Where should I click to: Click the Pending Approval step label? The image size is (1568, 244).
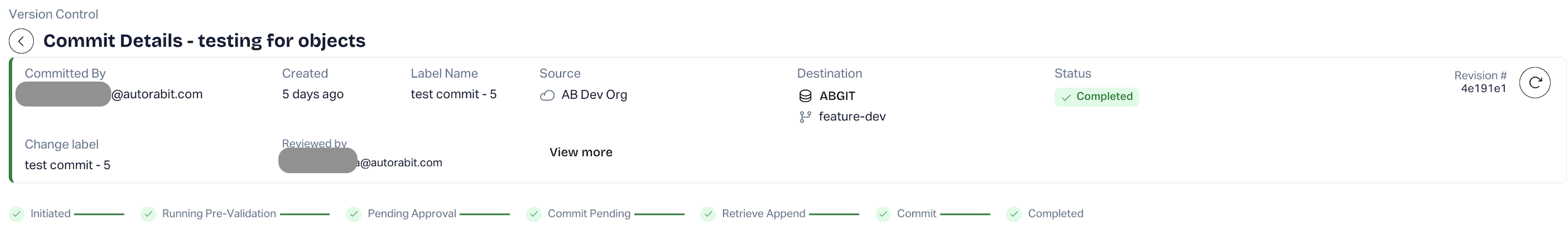(412, 214)
